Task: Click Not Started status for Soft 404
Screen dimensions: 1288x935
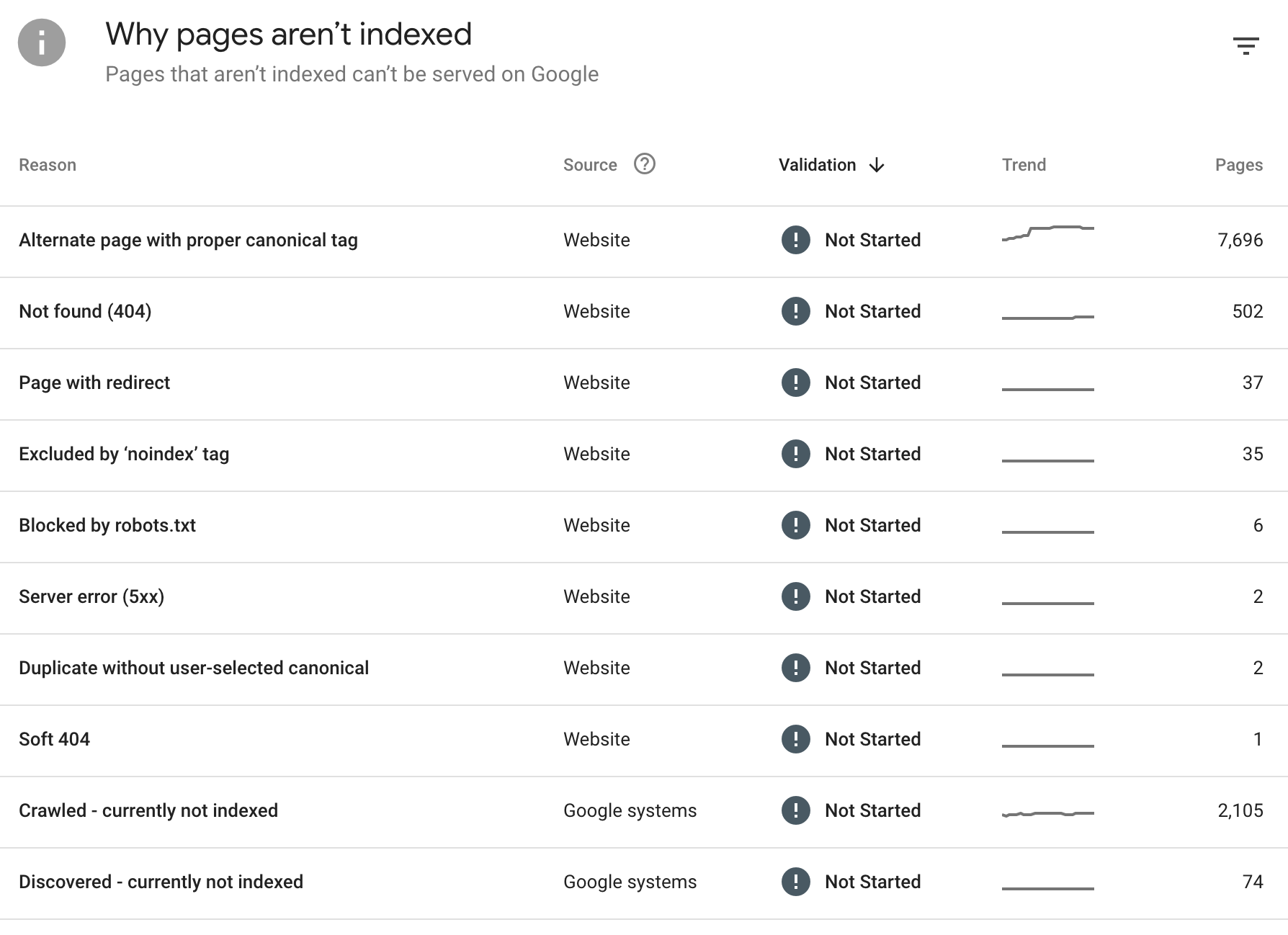Action: 872,739
